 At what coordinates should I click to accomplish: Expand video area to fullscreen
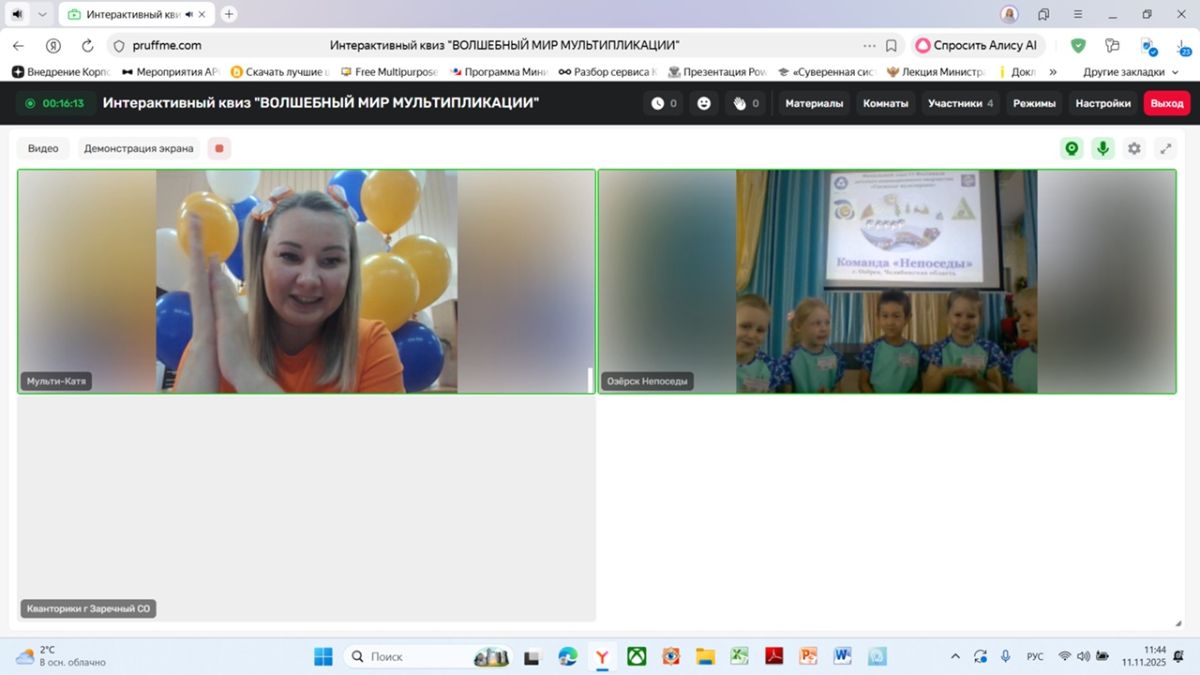[1165, 148]
